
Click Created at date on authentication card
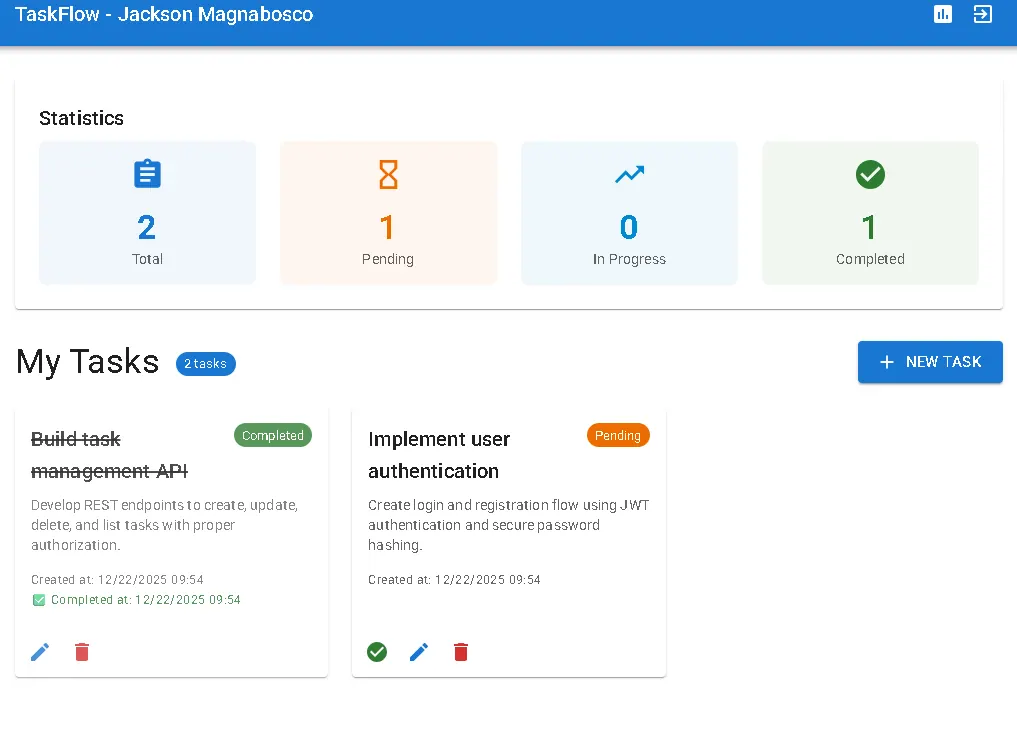(454, 579)
